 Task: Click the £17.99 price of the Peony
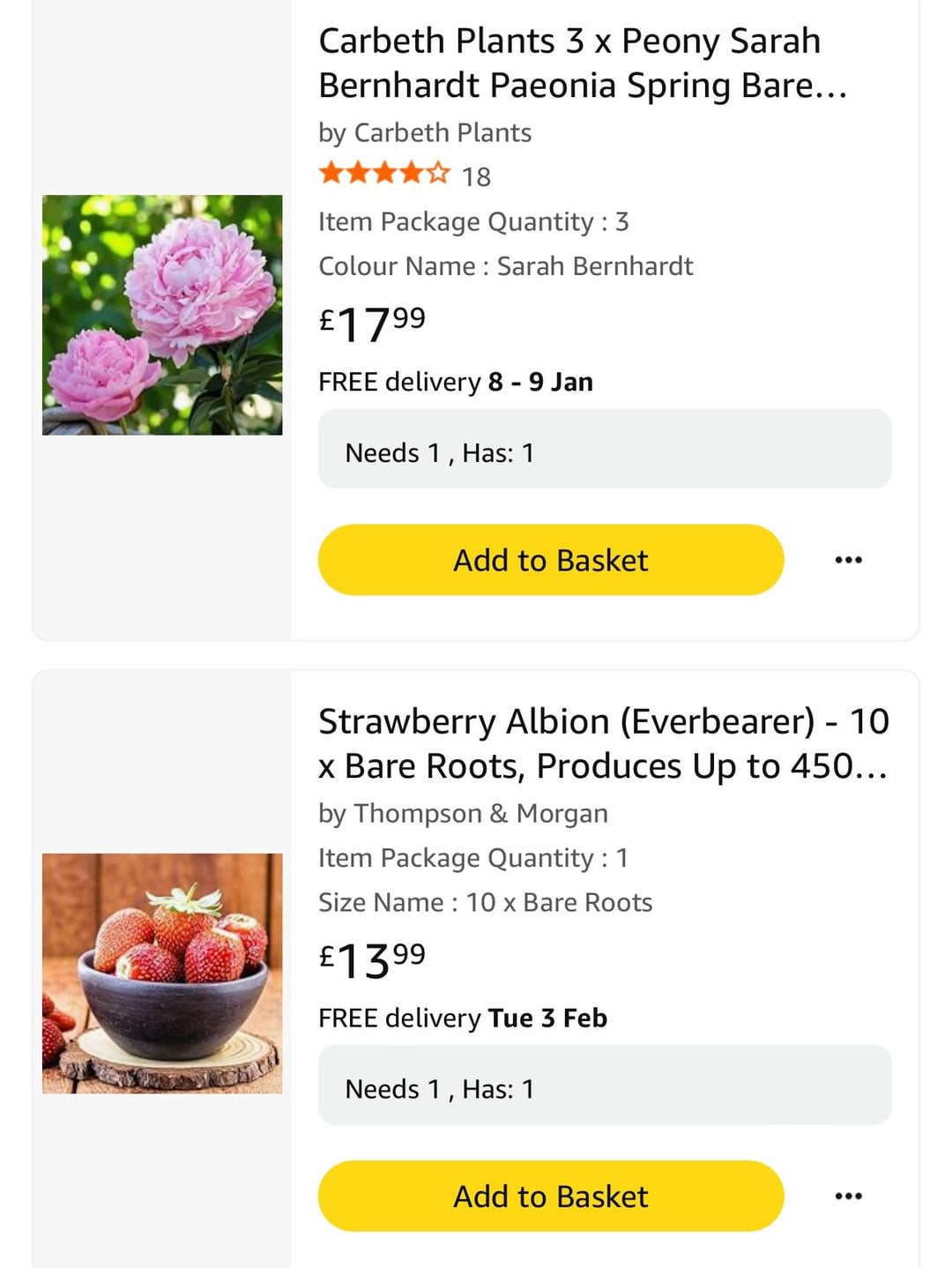coord(372,324)
